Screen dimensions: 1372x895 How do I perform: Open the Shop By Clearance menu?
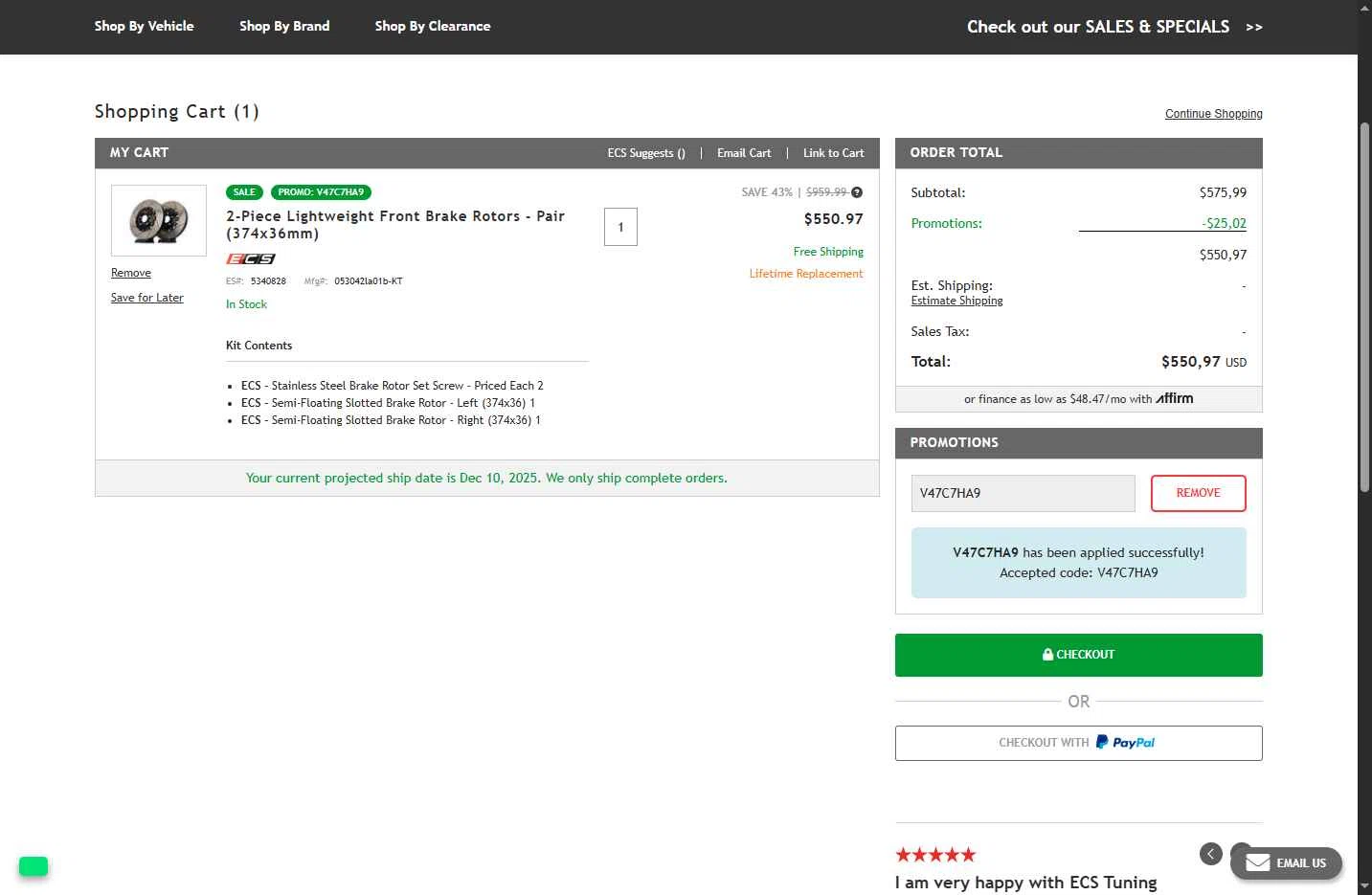click(433, 26)
